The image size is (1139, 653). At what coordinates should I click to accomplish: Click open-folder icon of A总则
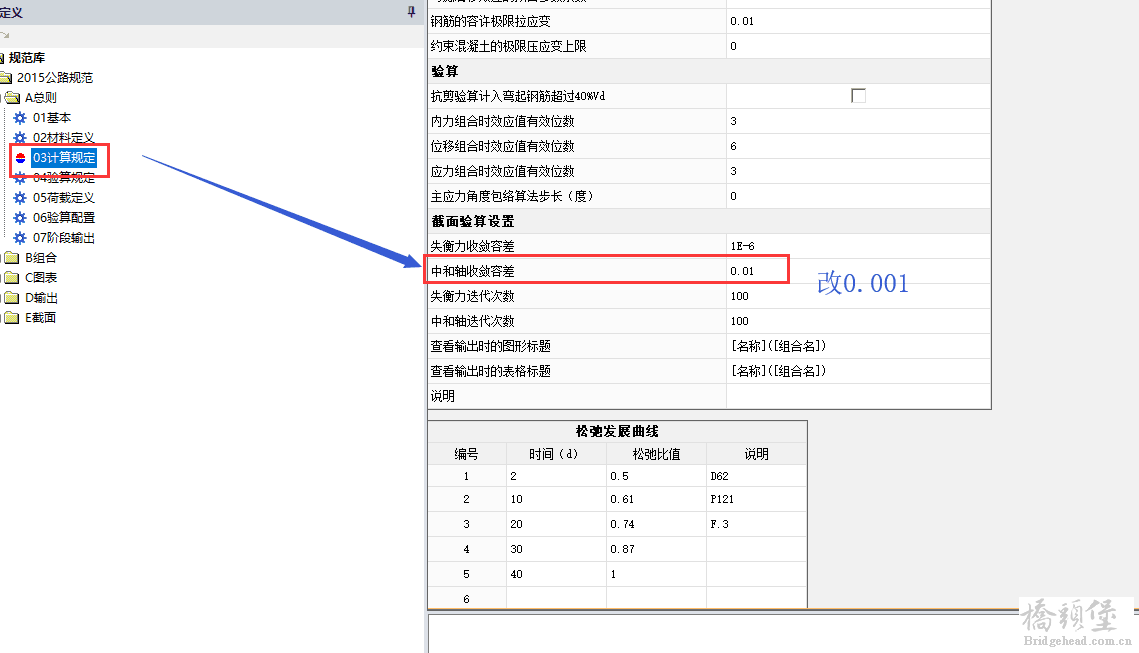12,97
